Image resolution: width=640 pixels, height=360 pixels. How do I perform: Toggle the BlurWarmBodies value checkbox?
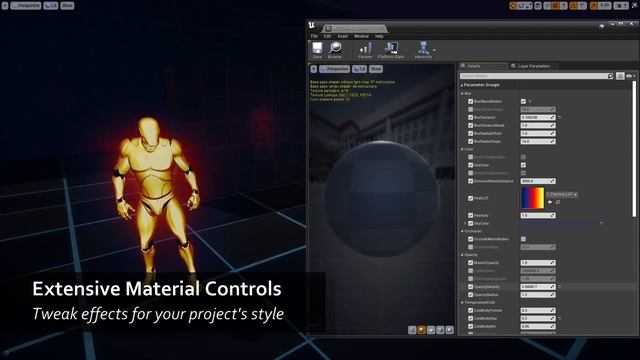point(523,101)
